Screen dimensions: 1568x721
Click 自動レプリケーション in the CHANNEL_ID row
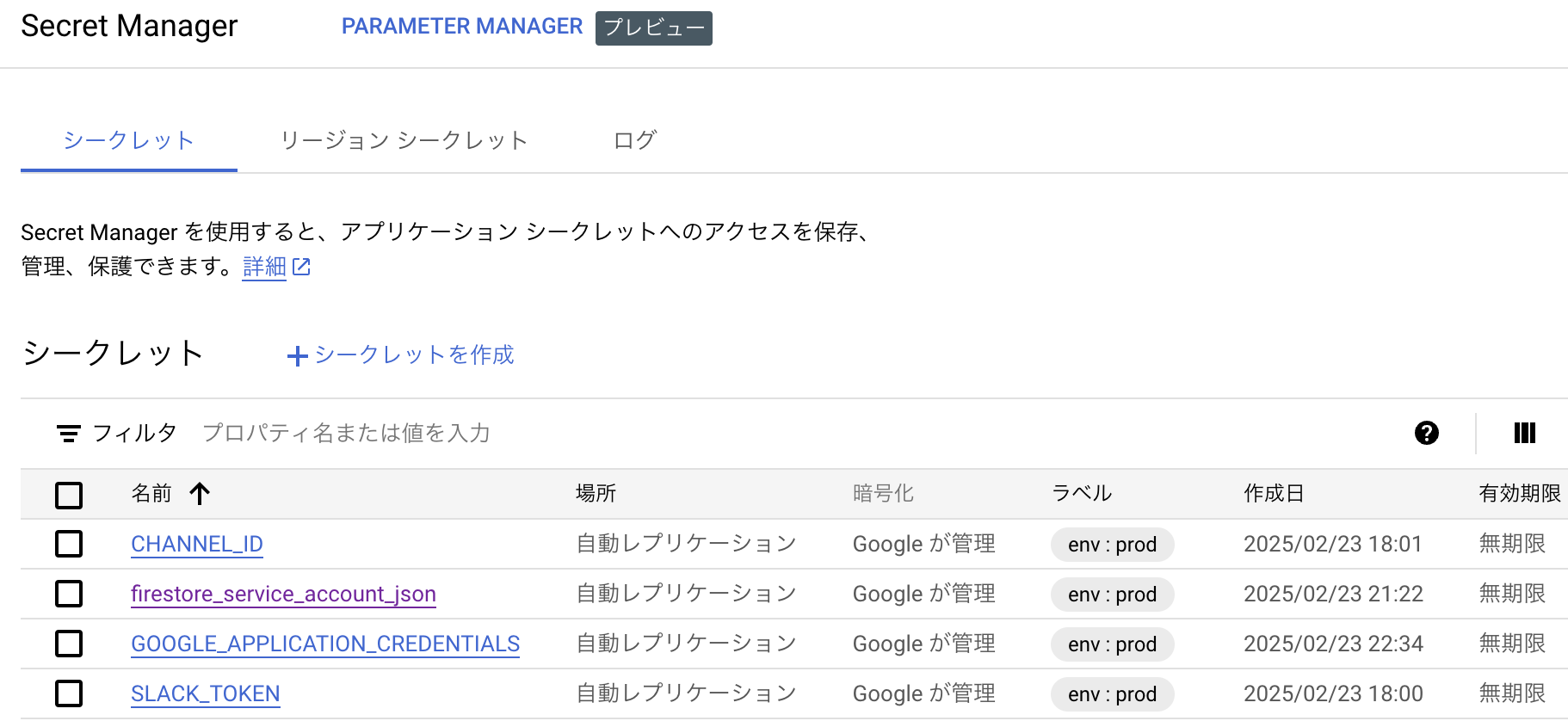point(686,544)
